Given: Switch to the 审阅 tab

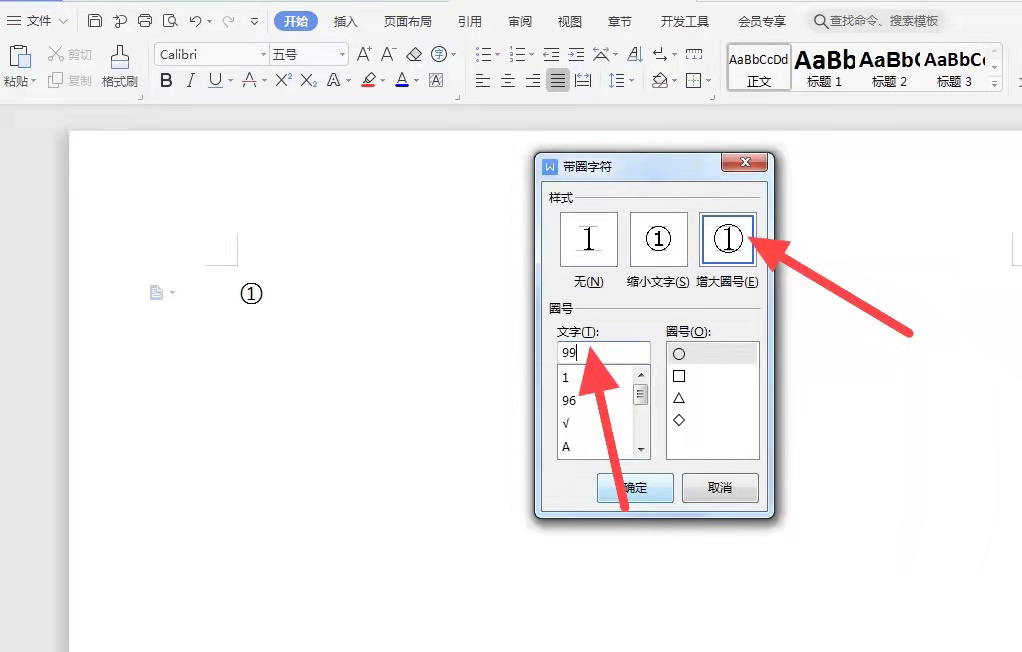Looking at the screenshot, I should pos(519,22).
